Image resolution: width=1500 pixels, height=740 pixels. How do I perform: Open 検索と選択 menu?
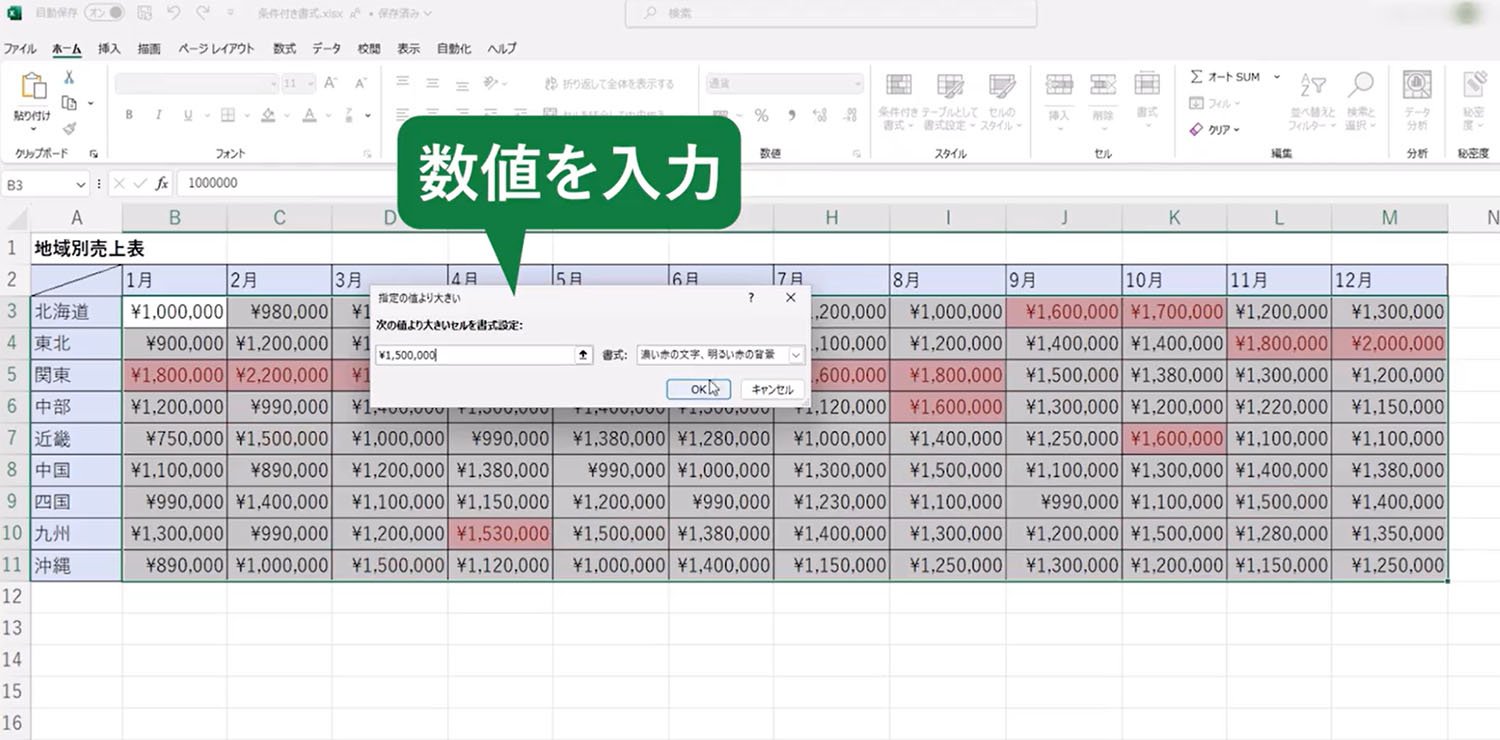(1361, 102)
